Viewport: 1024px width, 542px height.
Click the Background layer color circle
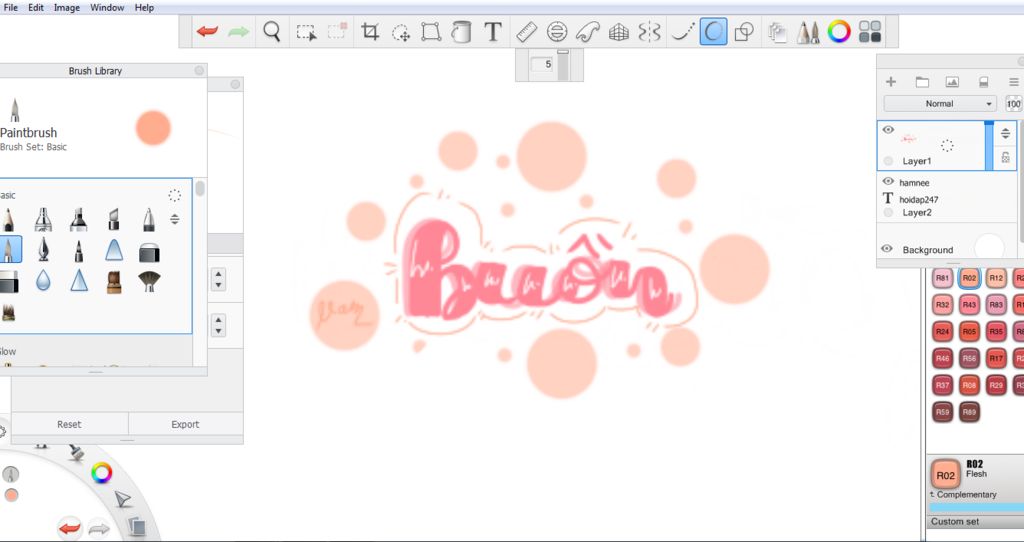pyautogui.click(x=989, y=248)
